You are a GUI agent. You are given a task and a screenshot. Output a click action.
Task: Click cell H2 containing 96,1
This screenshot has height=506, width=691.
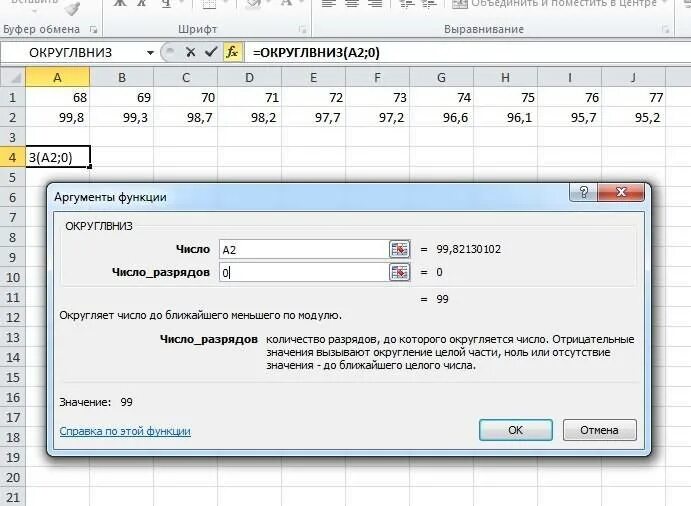(505, 118)
